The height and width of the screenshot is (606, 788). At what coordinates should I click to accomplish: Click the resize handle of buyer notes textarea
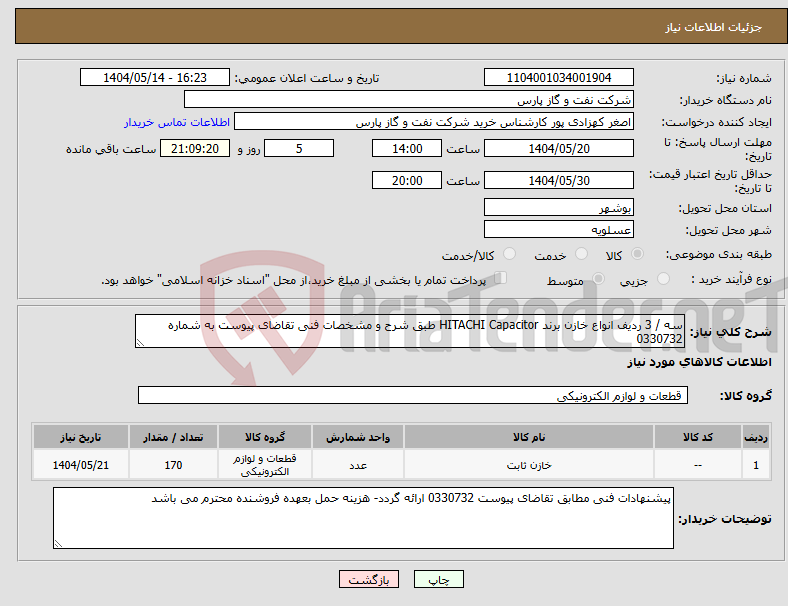58,544
